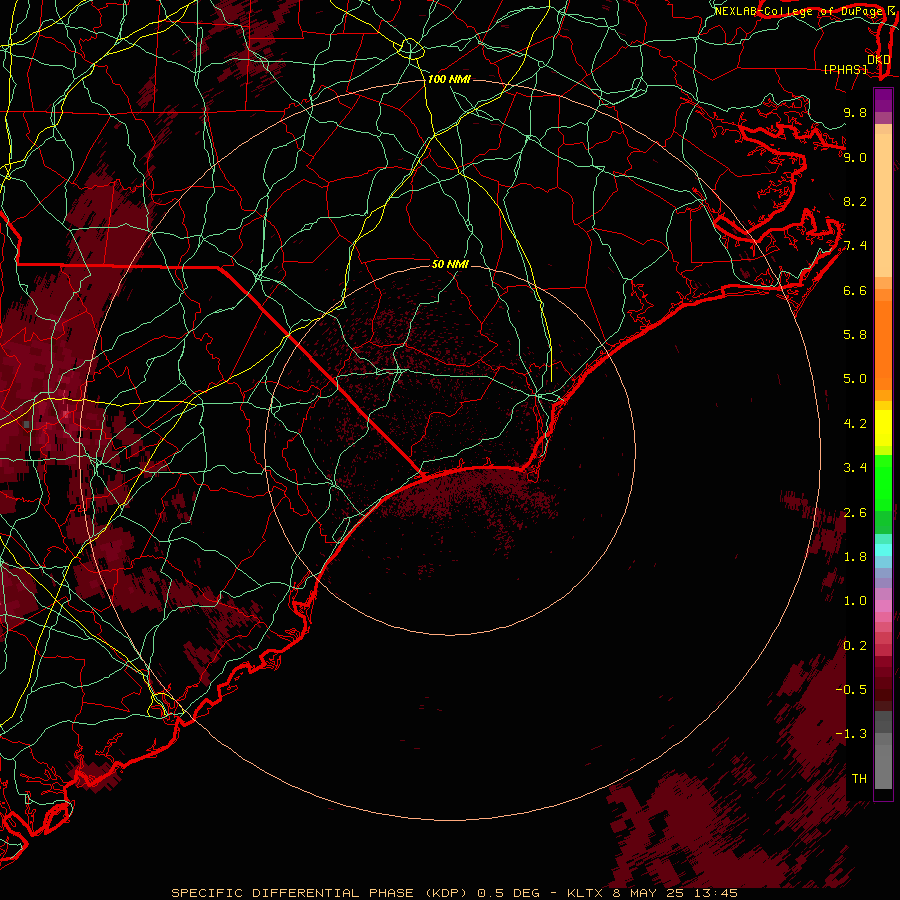Image resolution: width=900 pixels, height=900 pixels.
Task: Click the '50 NMI' range ring label
Action: [x=450, y=264]
